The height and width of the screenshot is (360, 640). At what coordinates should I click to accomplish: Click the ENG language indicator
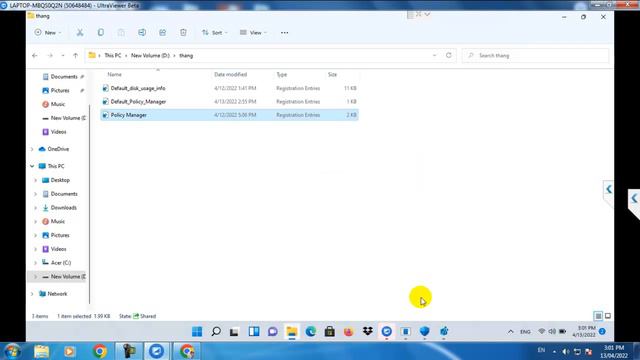(x=525, y=332)
